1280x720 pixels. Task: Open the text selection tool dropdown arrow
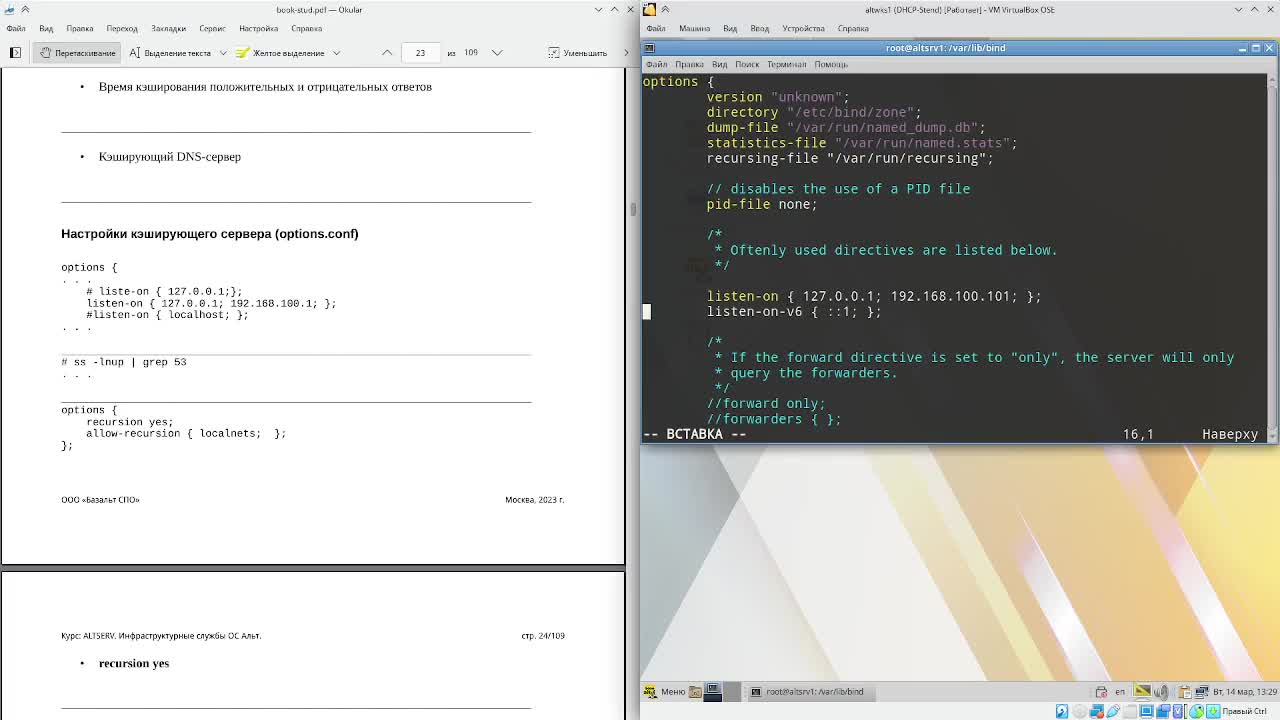pyautogui.click(x=222, y=52)
